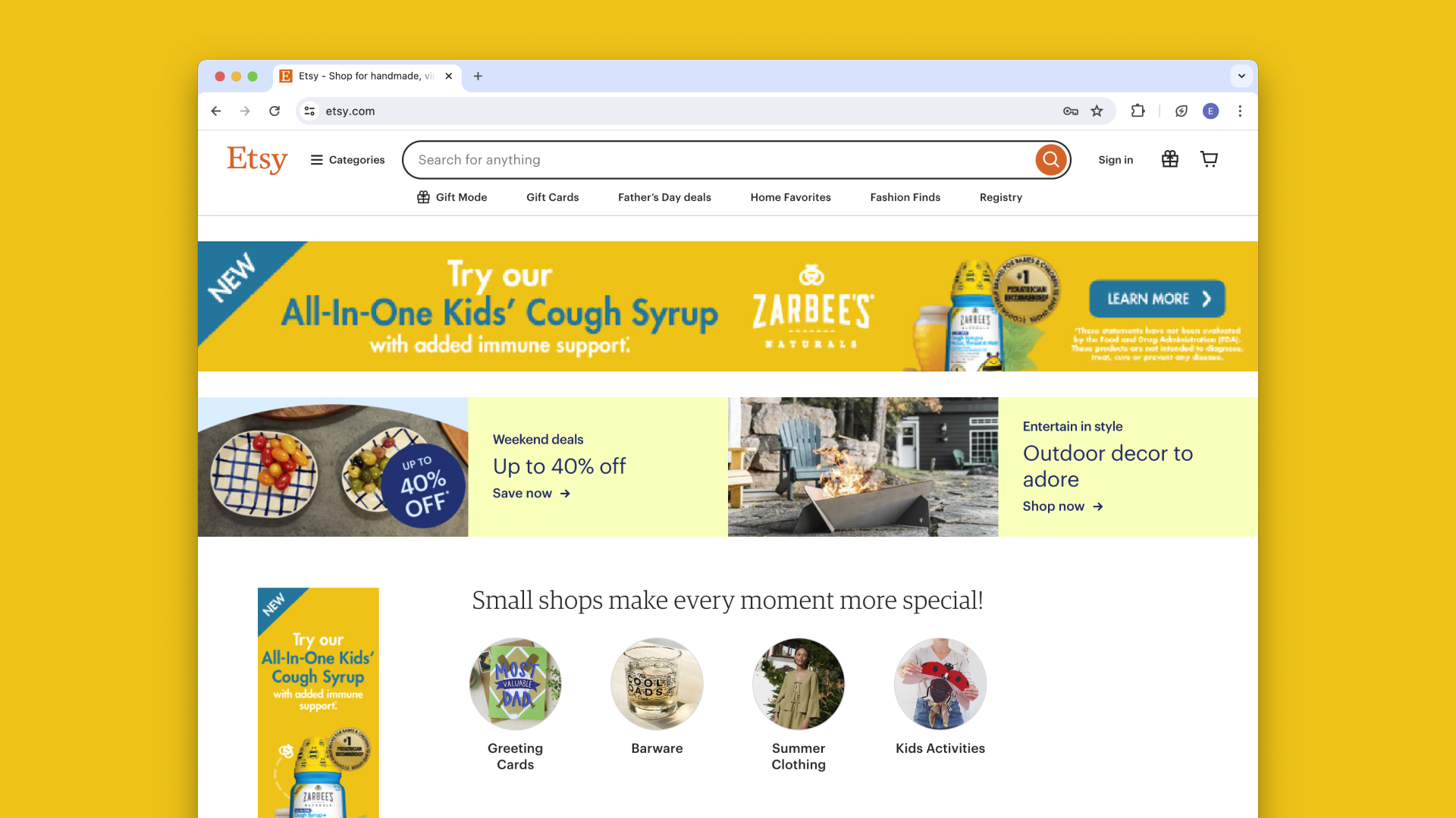Open the Chrome three-dot menu
This screenshot has width=1456, height=818.
coord(1240,111)
